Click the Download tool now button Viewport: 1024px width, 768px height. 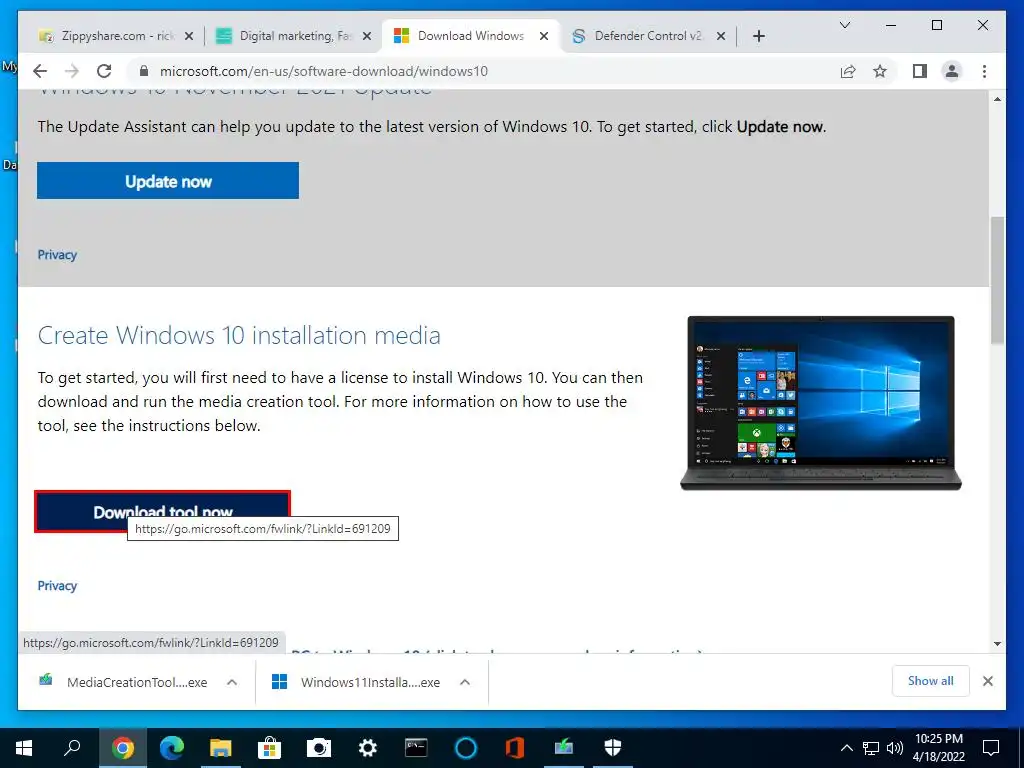pyautogui.click(x=162, y=511)
